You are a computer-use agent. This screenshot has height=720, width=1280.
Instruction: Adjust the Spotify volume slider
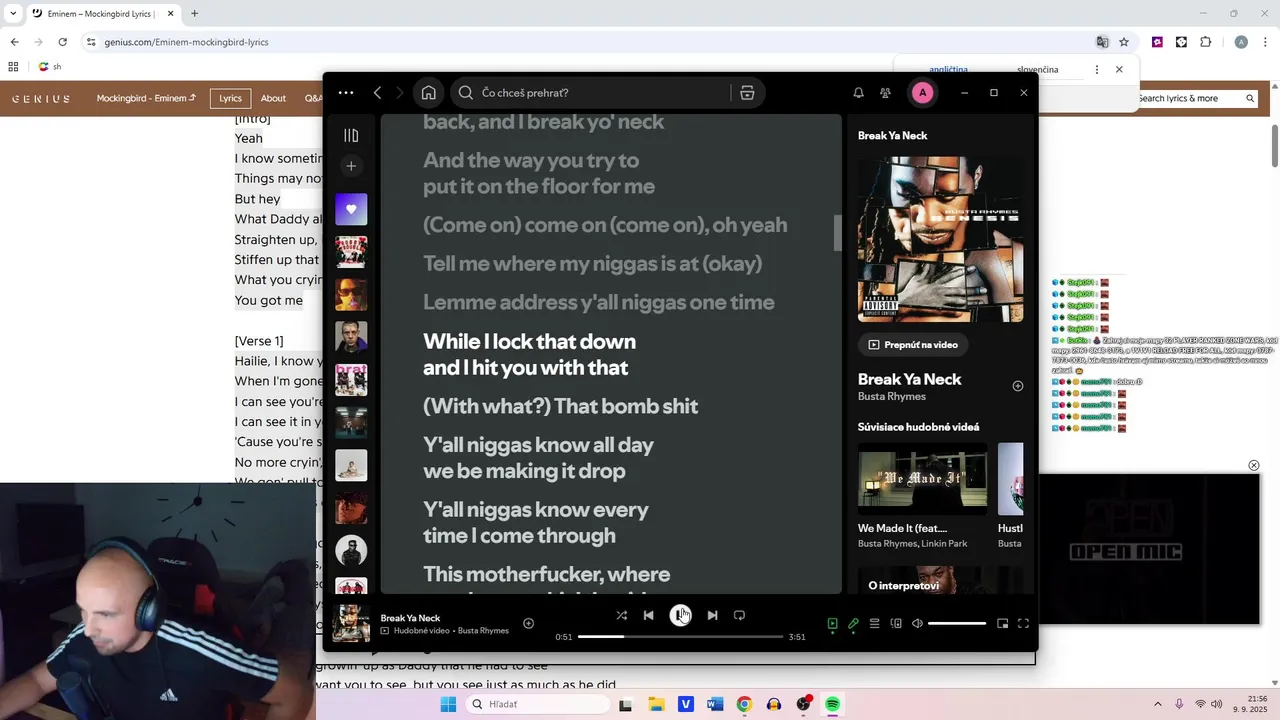(x=957, y=623)
